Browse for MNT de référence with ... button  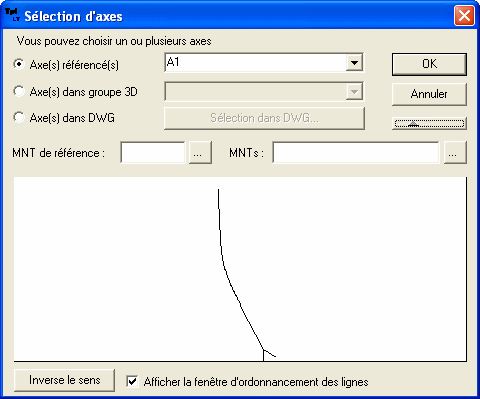[200, 153]
